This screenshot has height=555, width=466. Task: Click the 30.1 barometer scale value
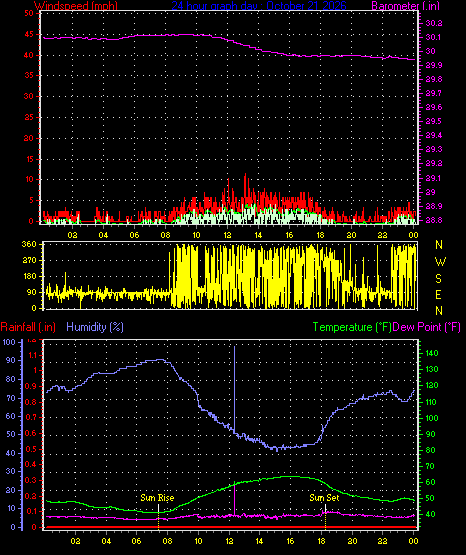[434, 38]
